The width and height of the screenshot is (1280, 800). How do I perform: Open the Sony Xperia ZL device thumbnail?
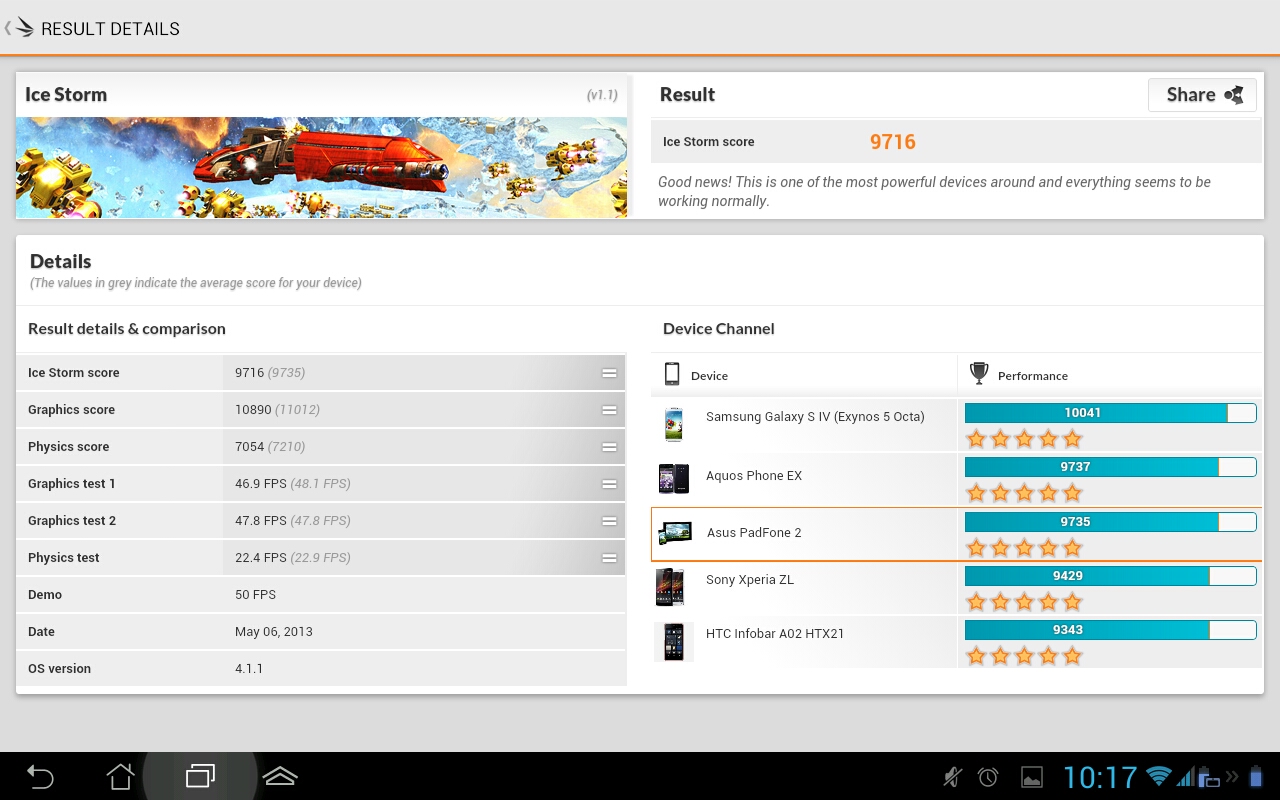pyautogui.click(x=670, y=587)
